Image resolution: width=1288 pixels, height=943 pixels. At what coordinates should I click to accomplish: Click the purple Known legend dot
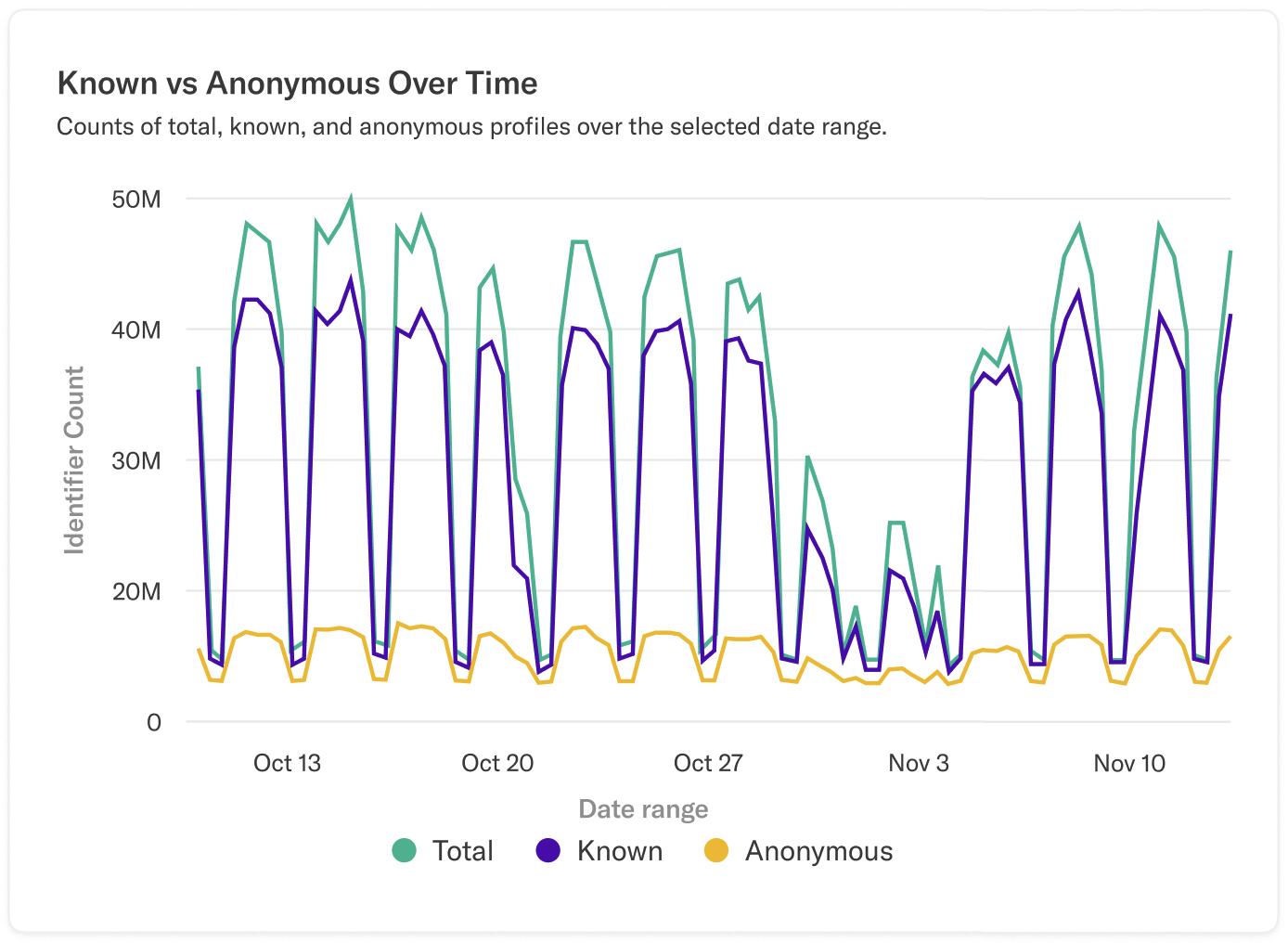(x=548, y=850)
